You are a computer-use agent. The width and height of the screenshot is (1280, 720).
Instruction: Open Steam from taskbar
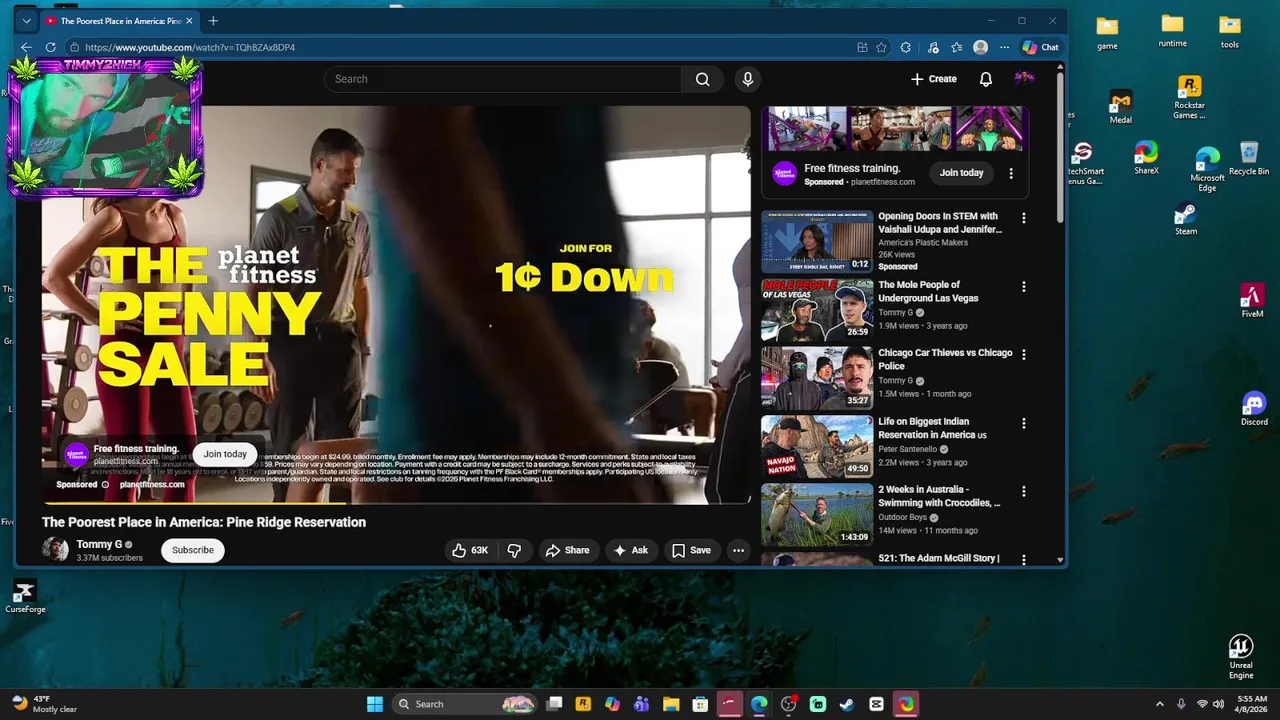[x=847, y=704]
